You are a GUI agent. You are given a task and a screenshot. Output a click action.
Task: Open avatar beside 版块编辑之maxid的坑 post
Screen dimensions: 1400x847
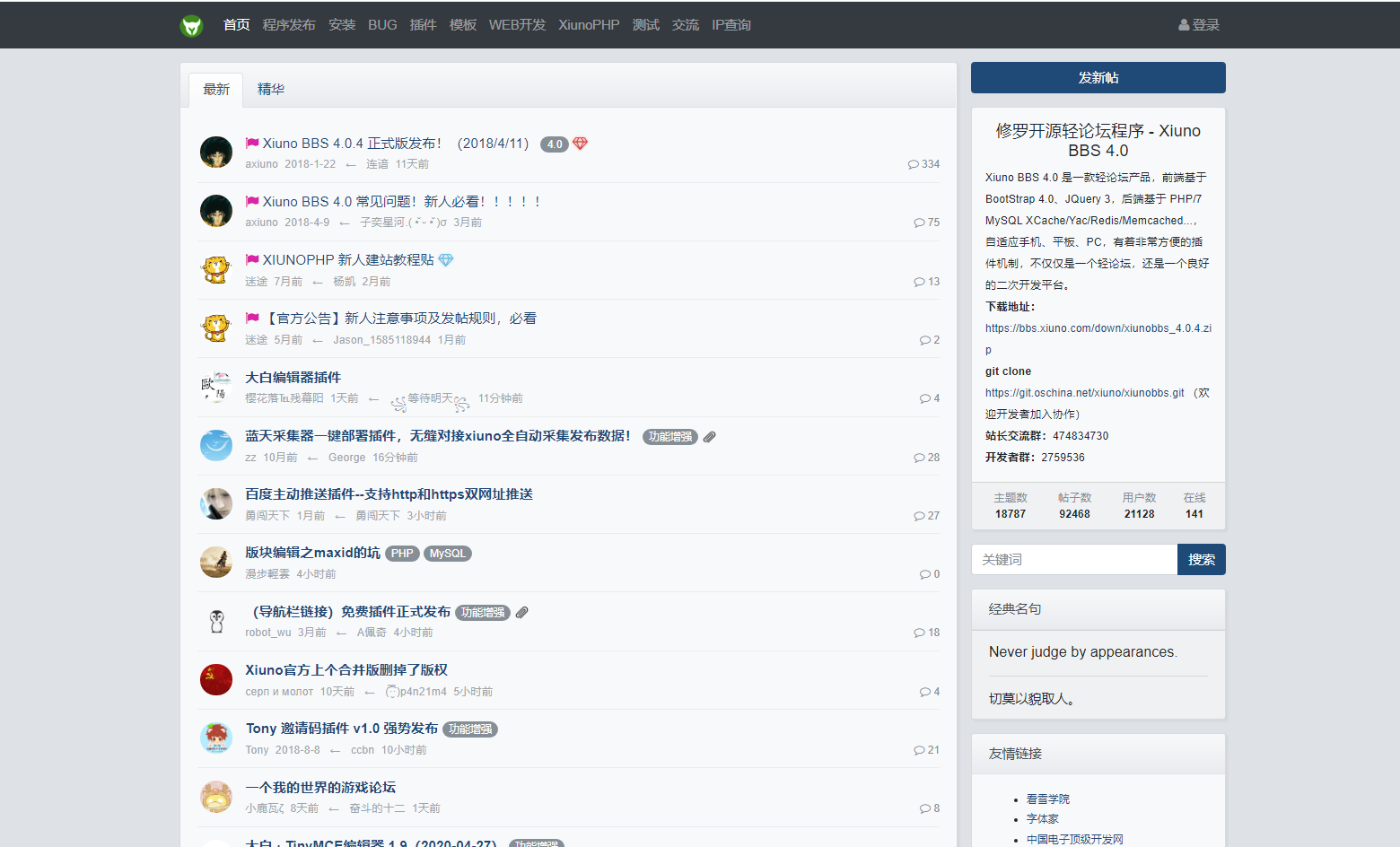click(x=216, y=563)
